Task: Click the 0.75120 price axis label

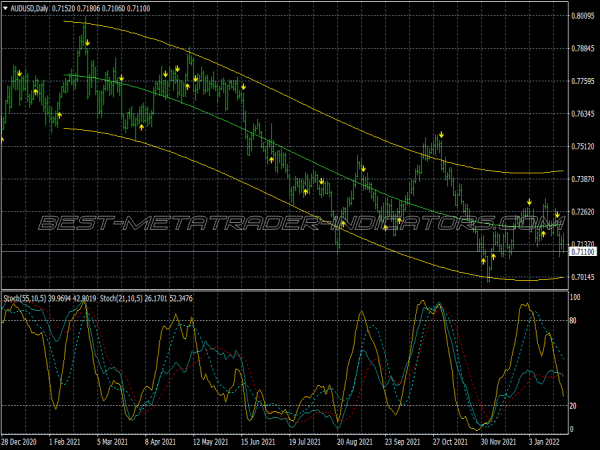Action: (x=583, y=147)
